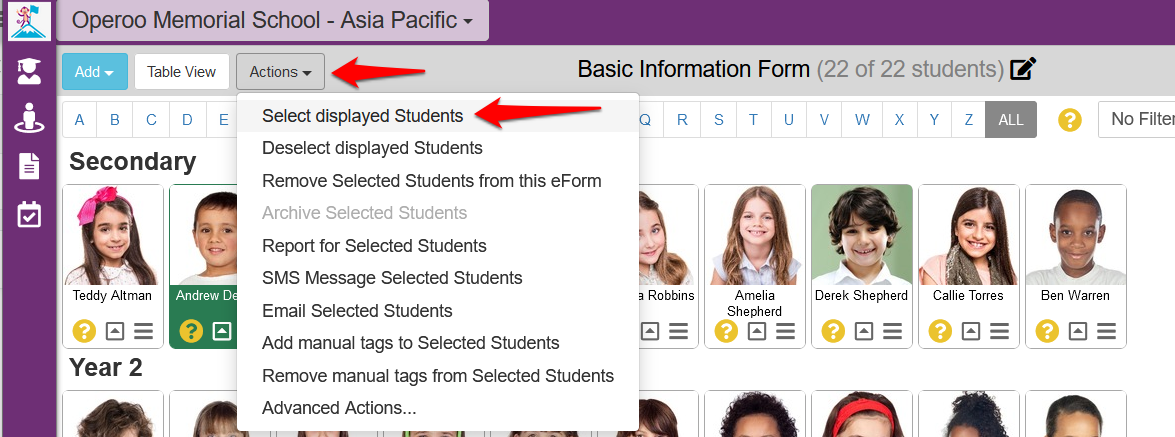Switch to Table View

click(x=182, y=72)
